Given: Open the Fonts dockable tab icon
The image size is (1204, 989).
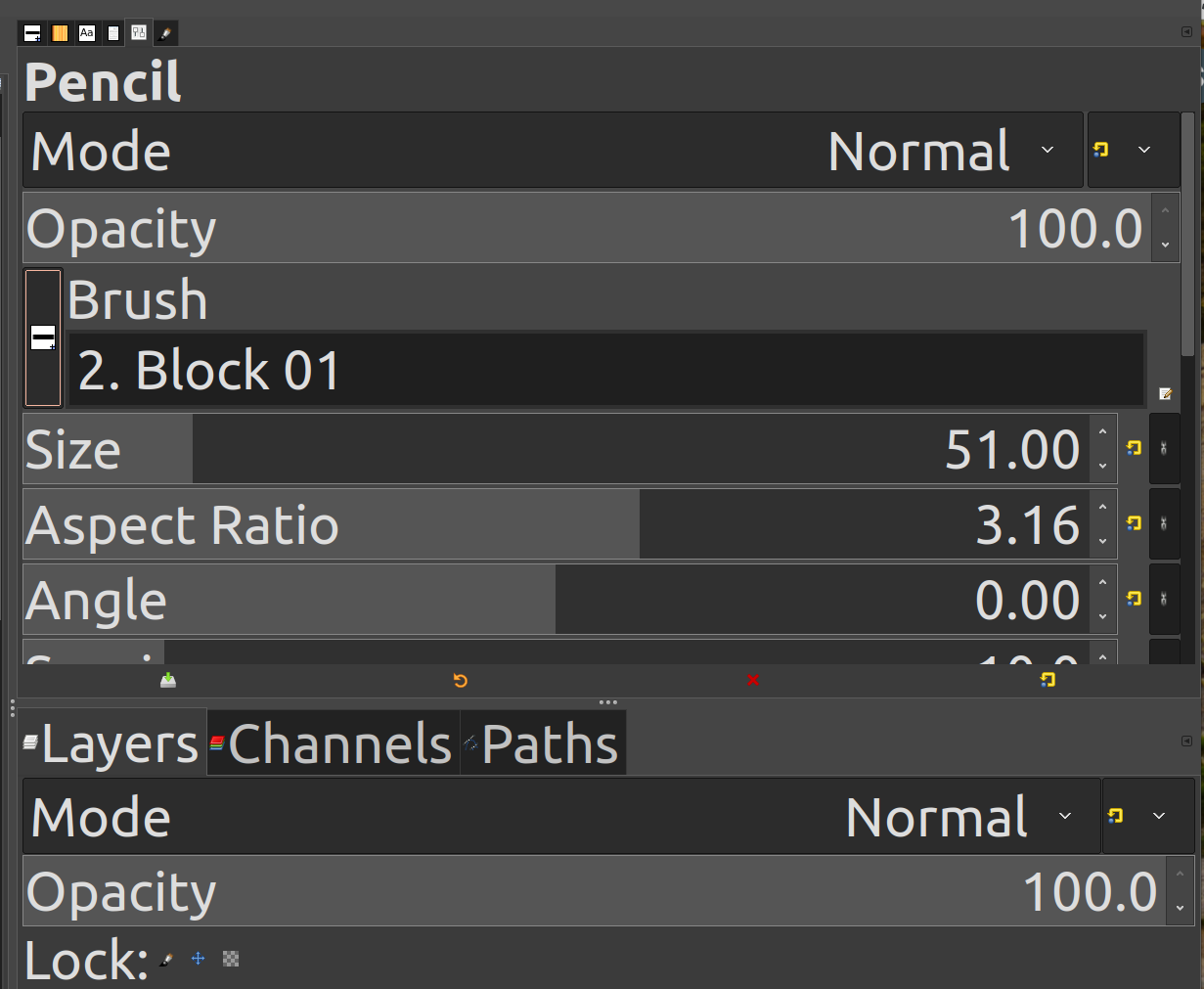Looking at the screenshot, I should click(87, 33).
